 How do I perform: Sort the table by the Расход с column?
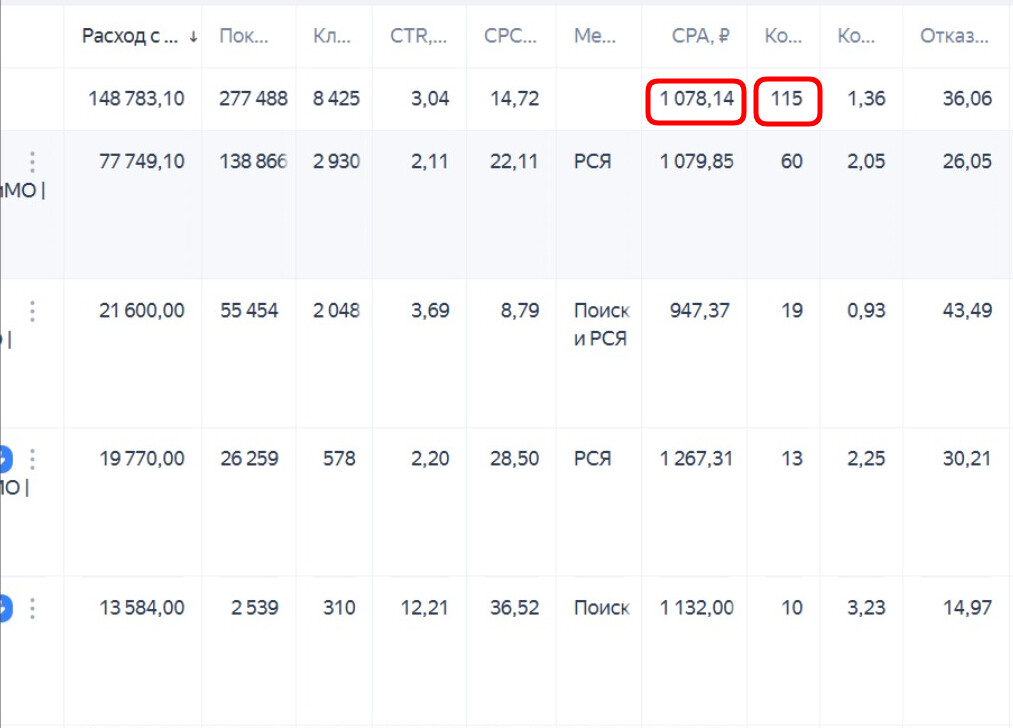click(x=129, y=36)
